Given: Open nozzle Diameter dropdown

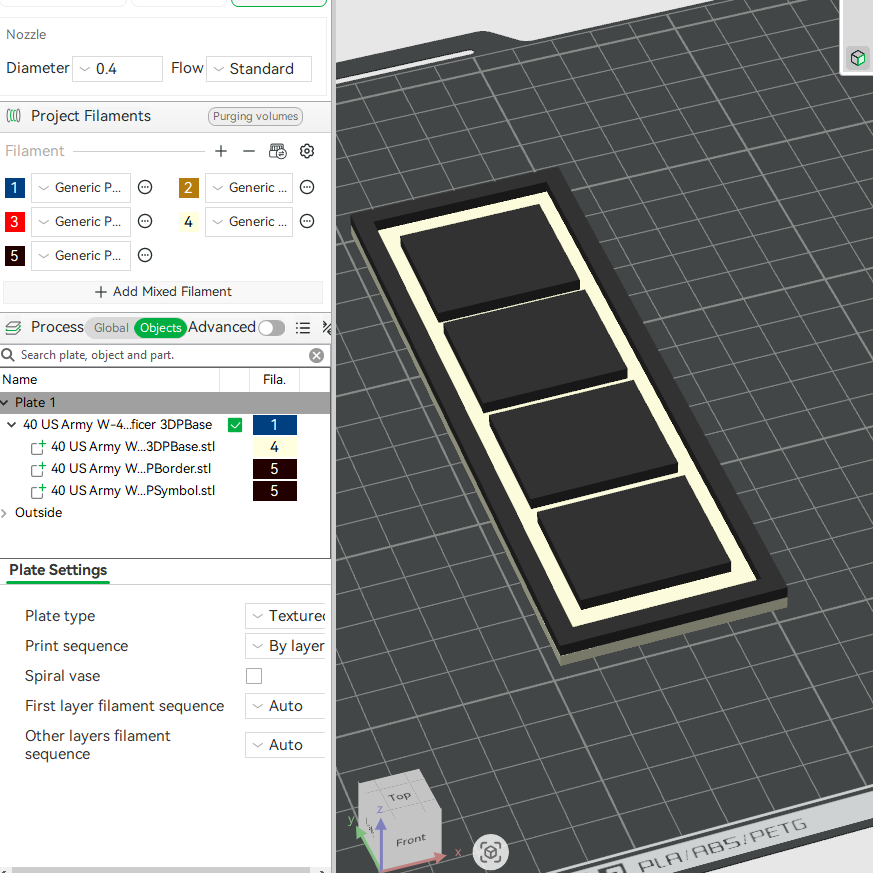Looking at the screenshot, I should click(x=117, y=68).
